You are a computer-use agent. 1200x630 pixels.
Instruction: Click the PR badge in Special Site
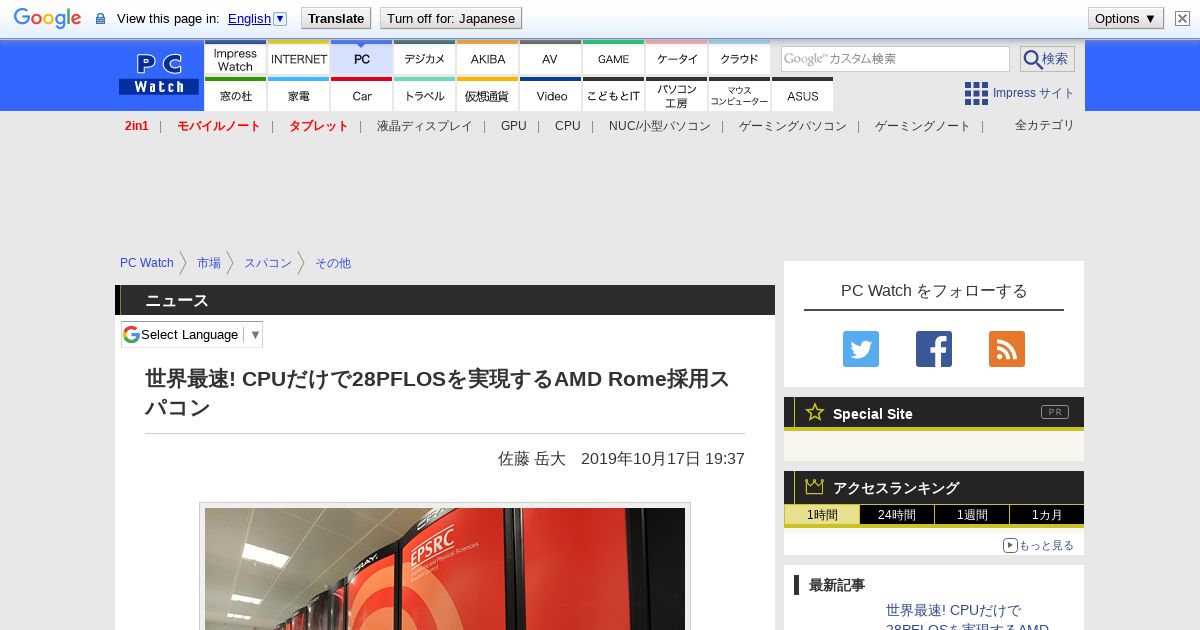1054,412
